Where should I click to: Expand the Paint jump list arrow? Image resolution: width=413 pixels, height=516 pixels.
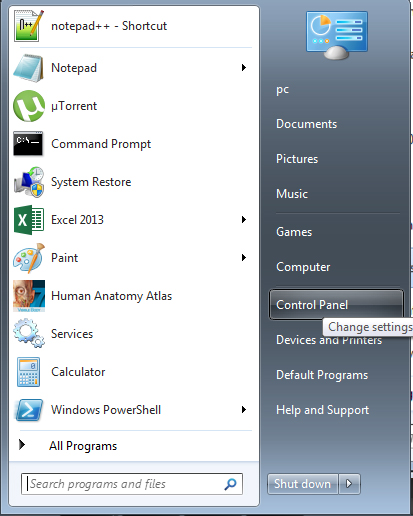244,257
